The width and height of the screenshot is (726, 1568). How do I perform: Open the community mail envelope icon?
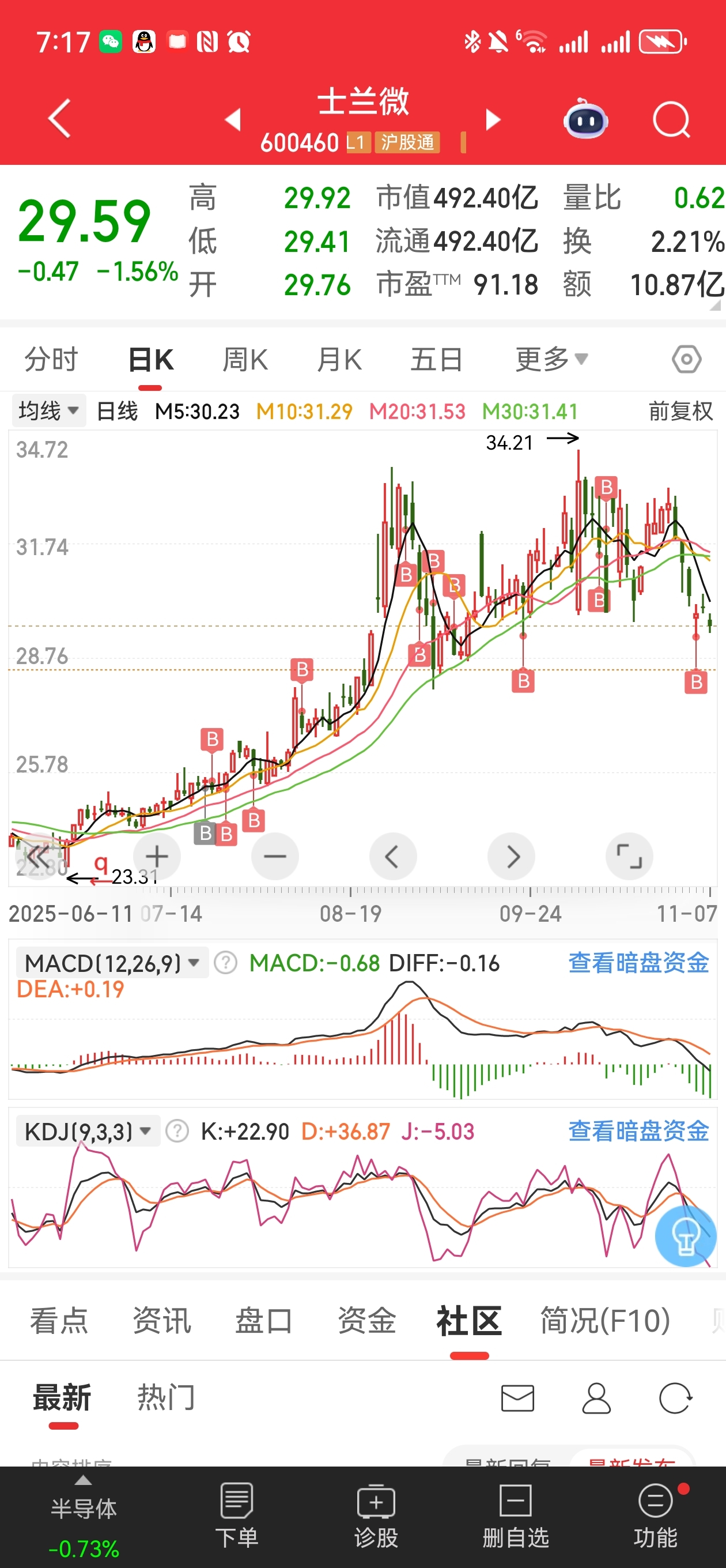click(x=518, y=1398)
